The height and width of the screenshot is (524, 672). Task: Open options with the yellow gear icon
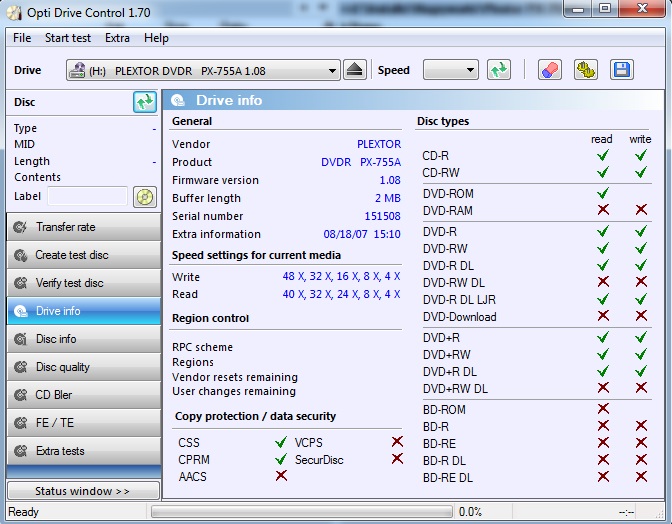585,70
